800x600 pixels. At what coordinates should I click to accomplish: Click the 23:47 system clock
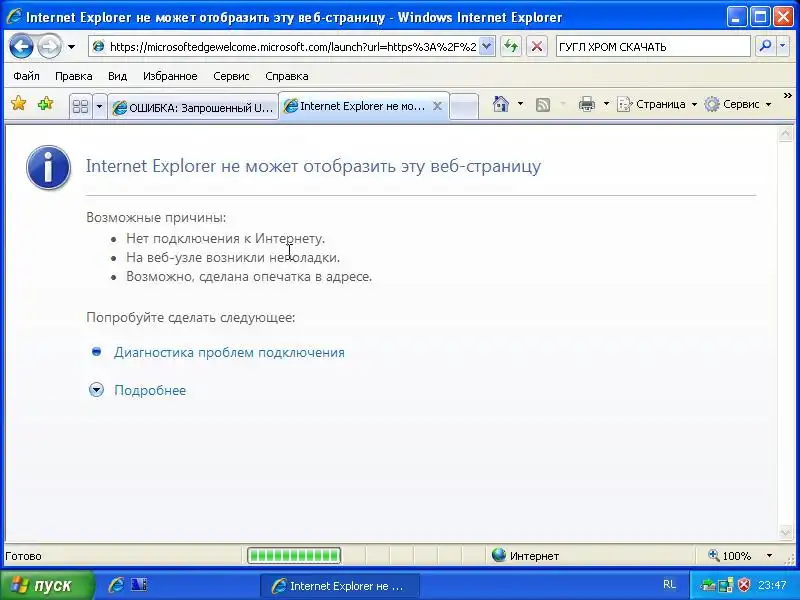772,585
